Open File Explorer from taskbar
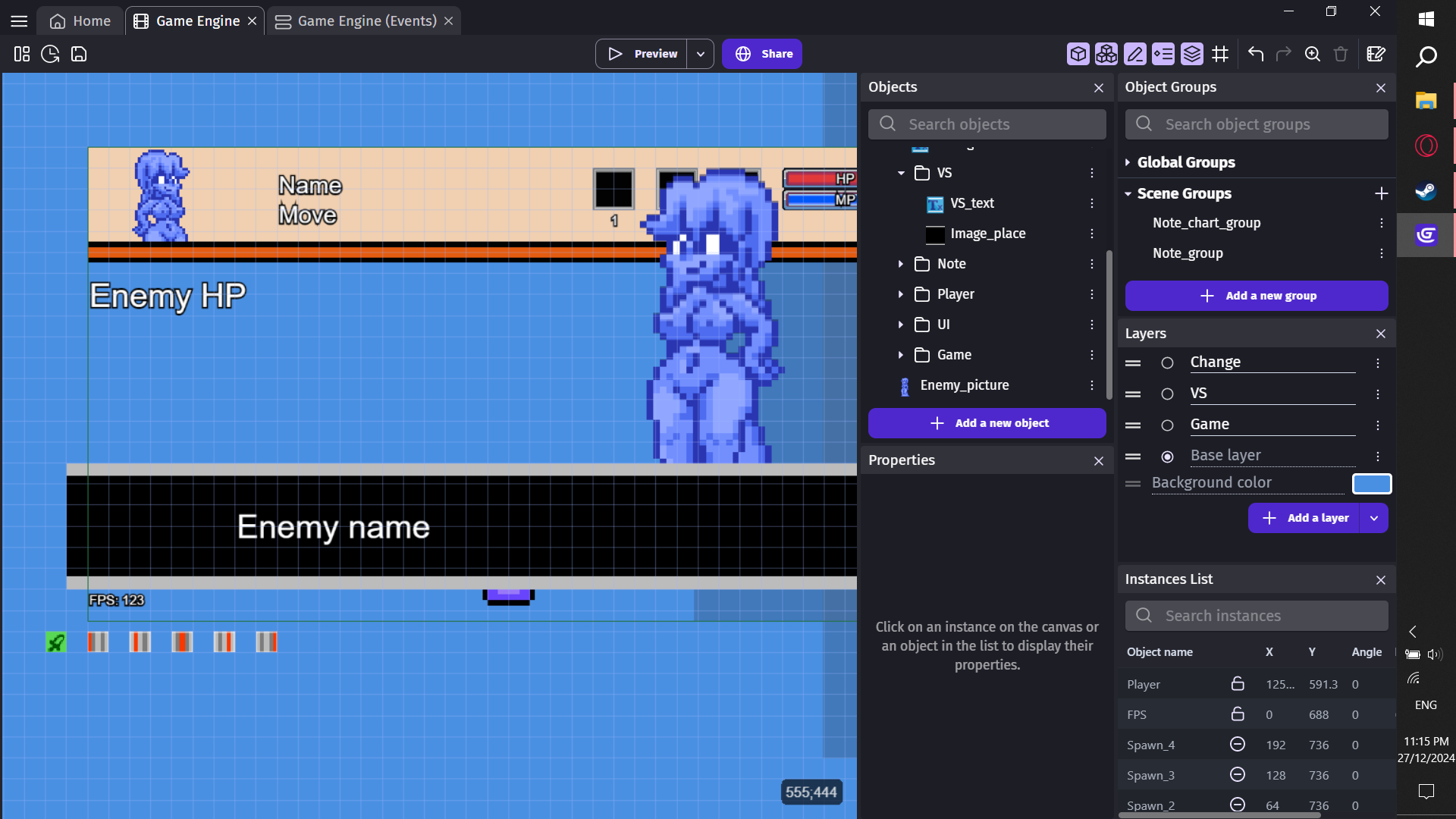Viewport: 1456px width, 819px height. [1426, 101]
